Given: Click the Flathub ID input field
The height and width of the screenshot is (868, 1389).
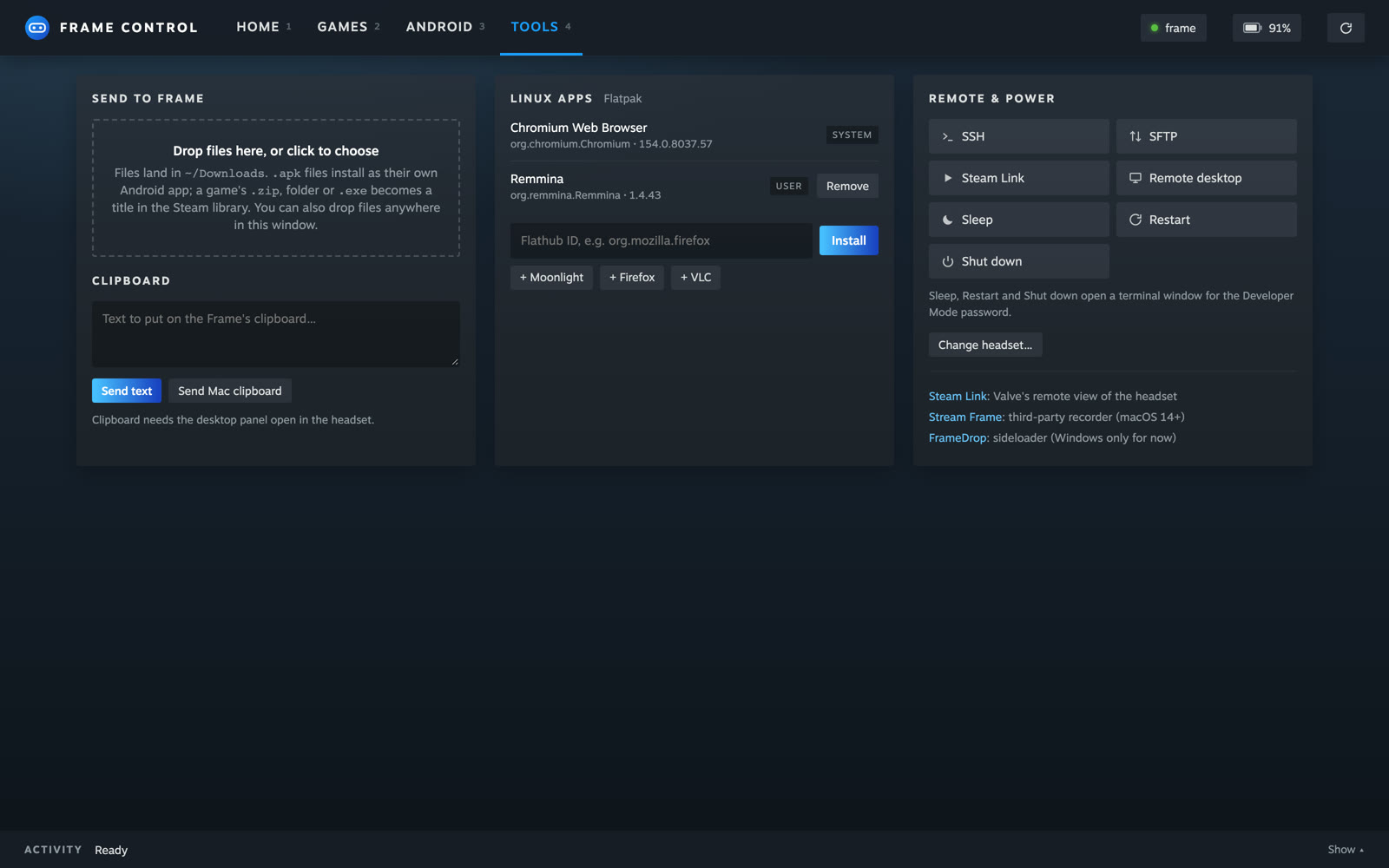Looking at the screenshot, I should [x=662, y=240].
